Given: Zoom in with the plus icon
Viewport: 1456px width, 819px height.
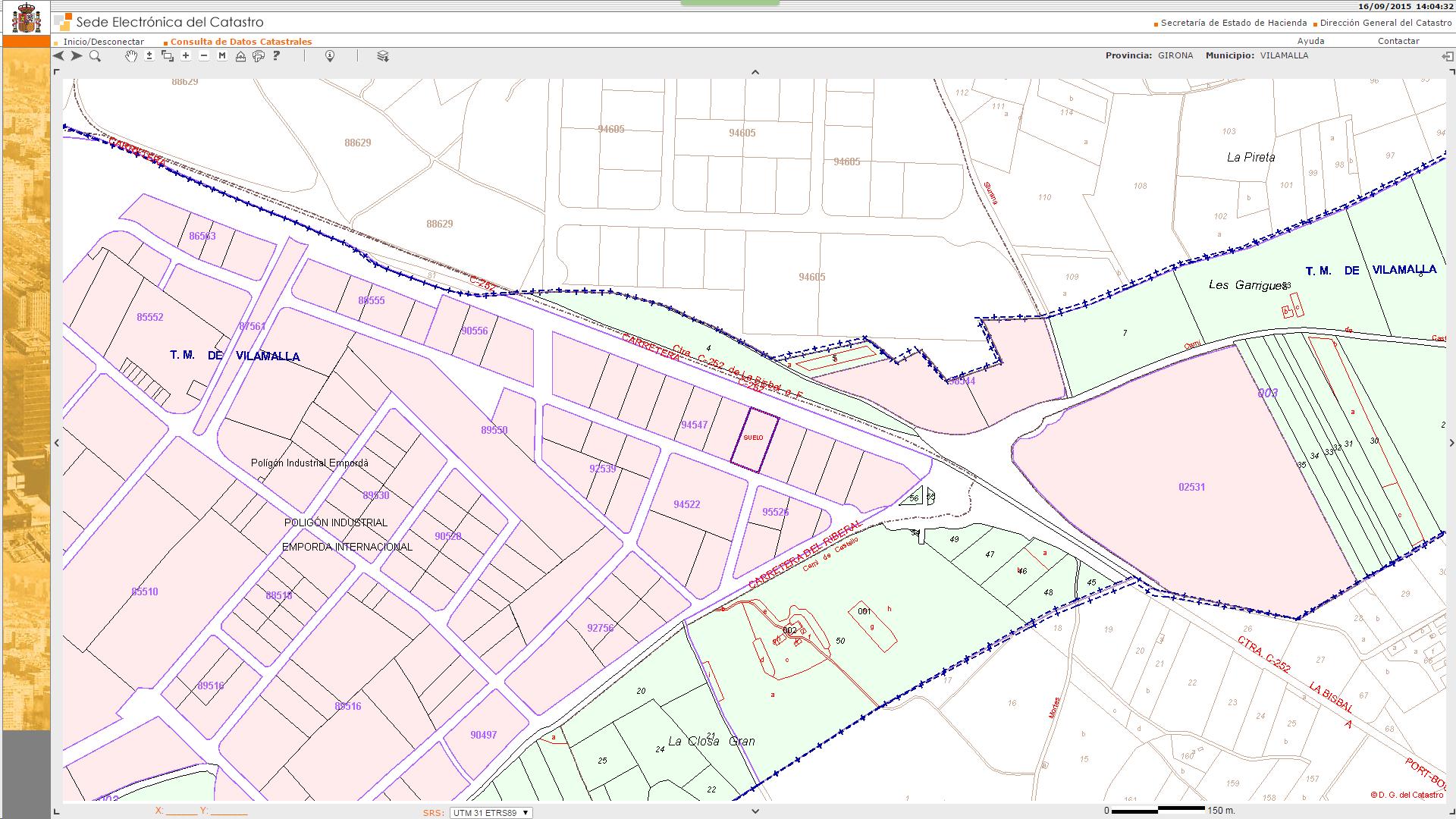Looking at the screenshot, I should click(186, 56).
